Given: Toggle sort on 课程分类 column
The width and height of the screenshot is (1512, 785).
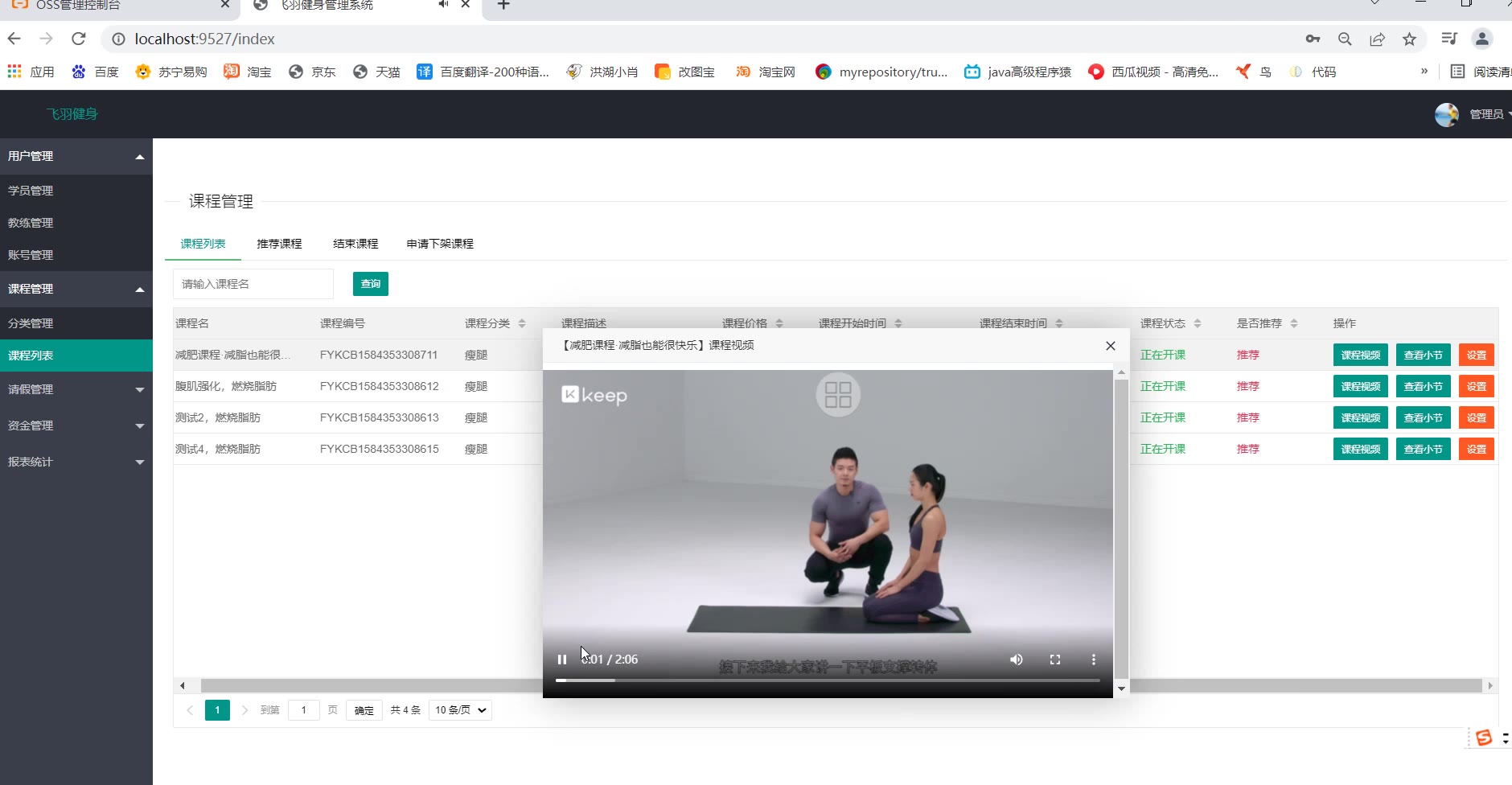Looking at the screenshot, I should [522, 323].
